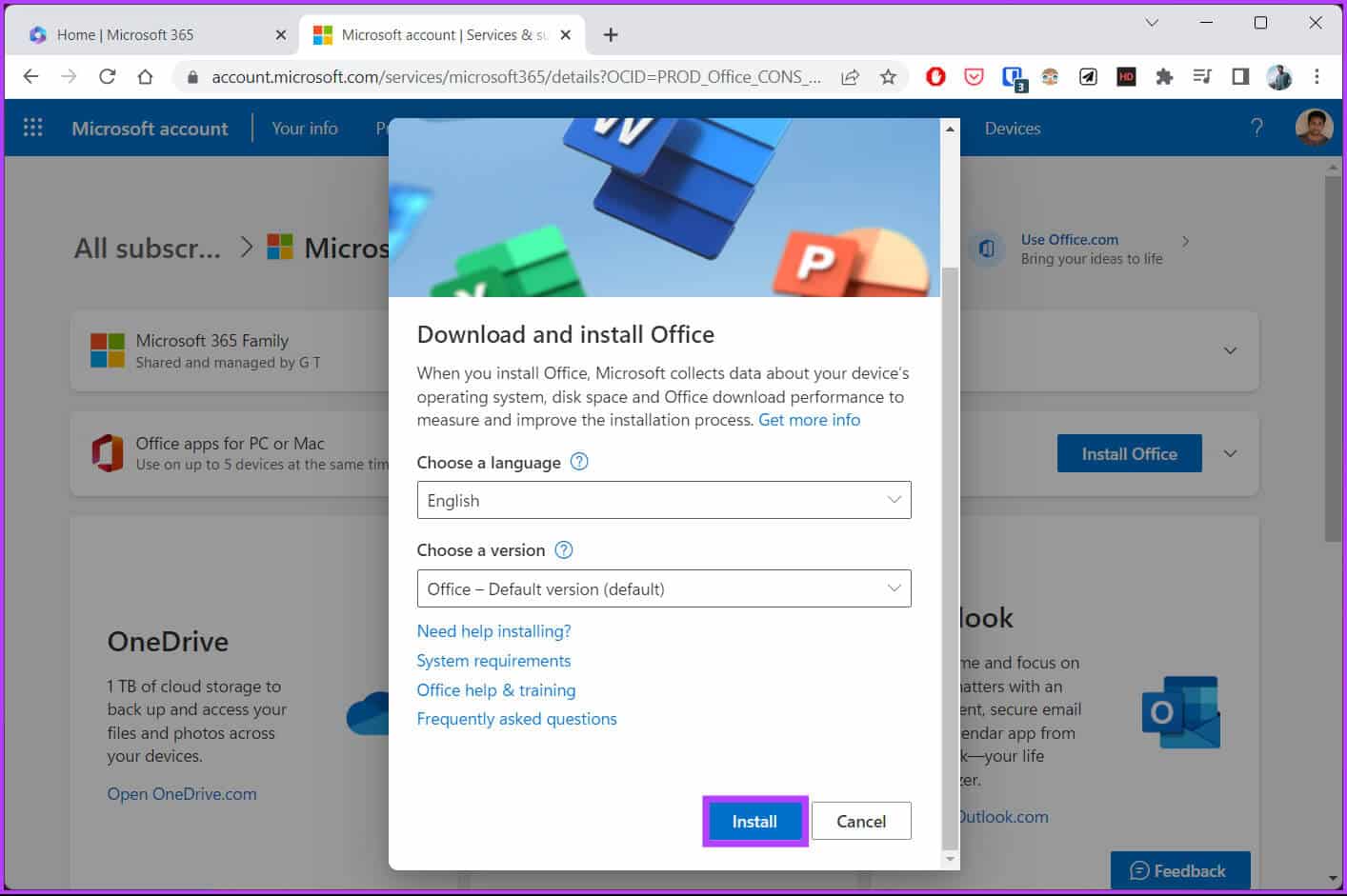Click the dialog scrollbar up arrow
Image resolution: width=1347 pixels, height=896 pixels.
click(950, 129)
